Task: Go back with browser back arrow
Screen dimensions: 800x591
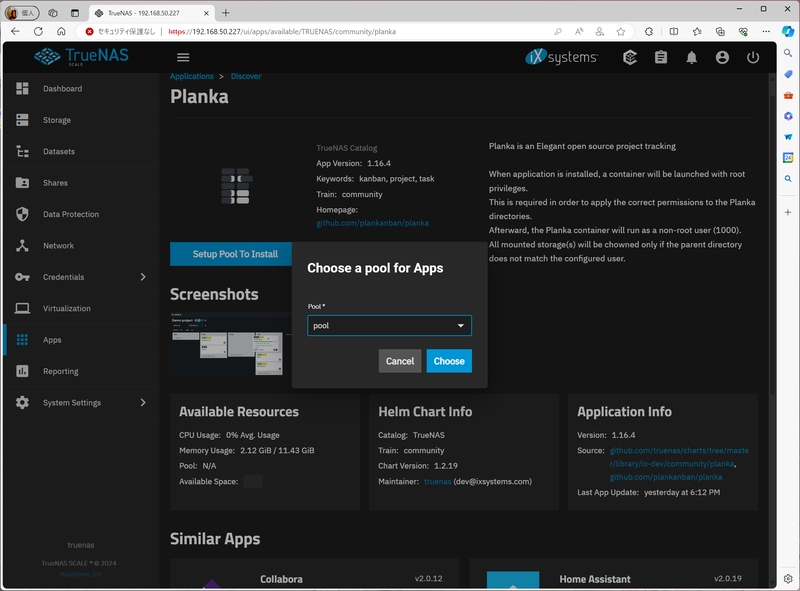Action: tap(15, 32)
